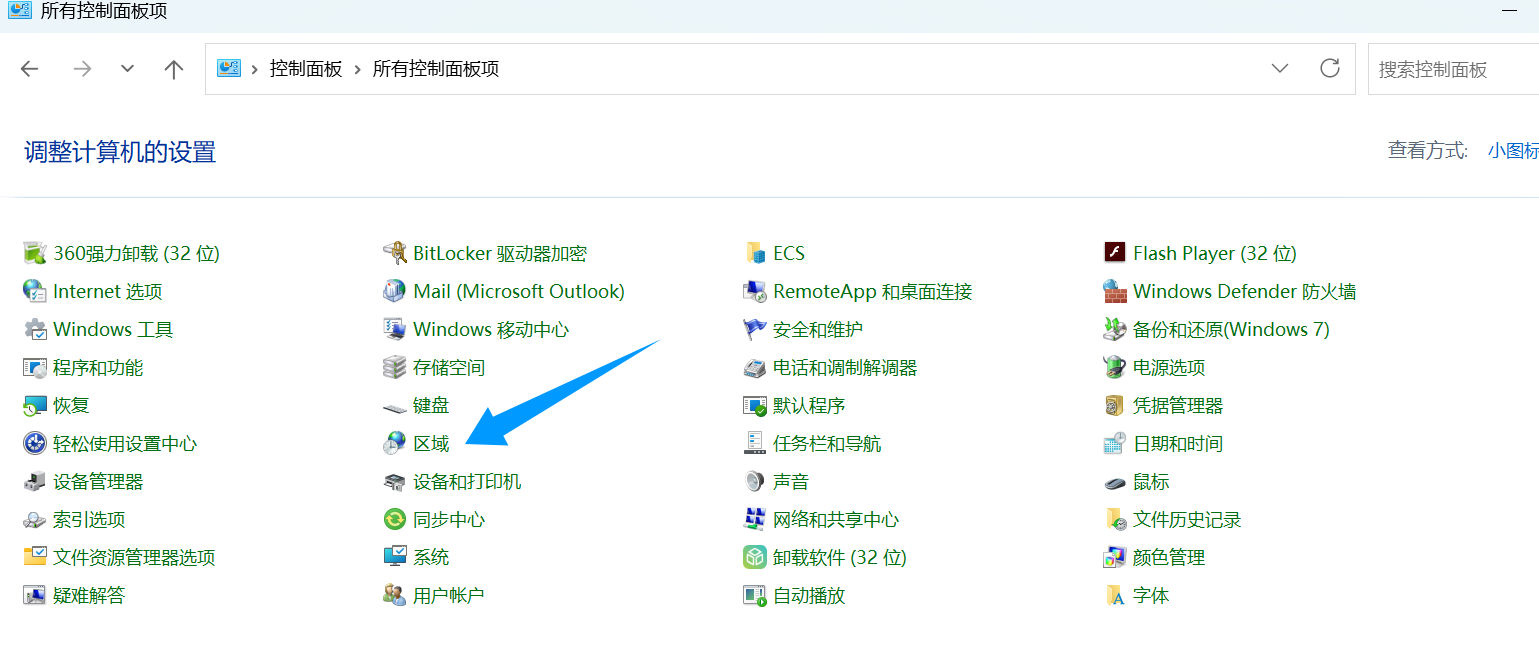Open the 系统 monitor icon
1539x648 pixels.
pyautogui.click(x=395, y=557)
